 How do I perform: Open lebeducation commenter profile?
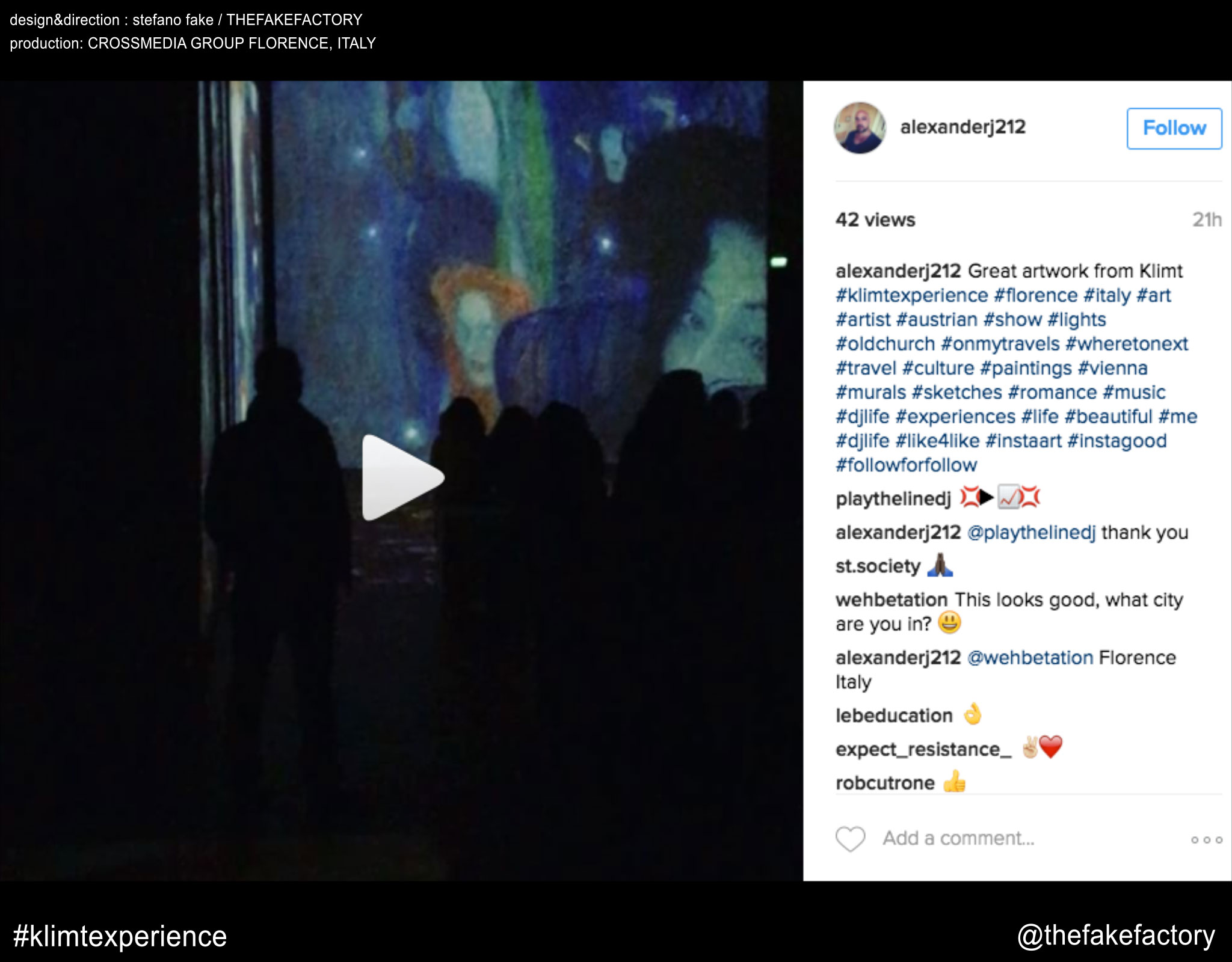pos(894,715)
